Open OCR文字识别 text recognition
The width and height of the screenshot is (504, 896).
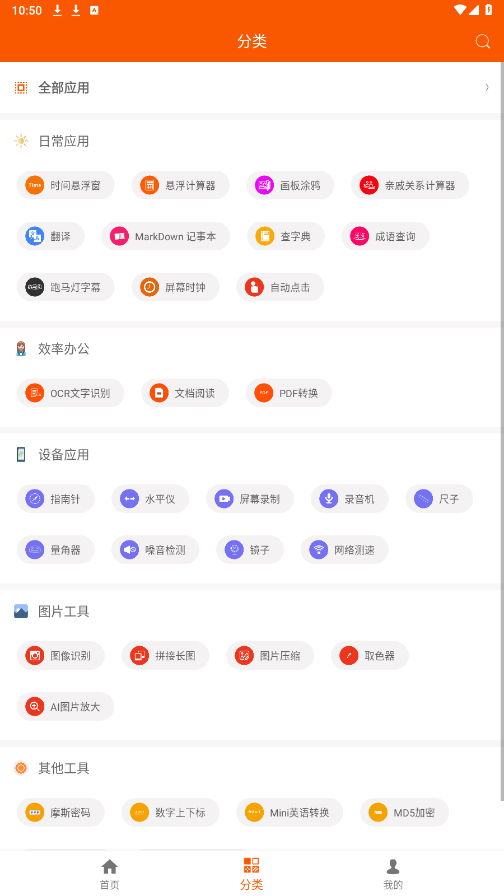pyautogui.click(x=70, y=393)
